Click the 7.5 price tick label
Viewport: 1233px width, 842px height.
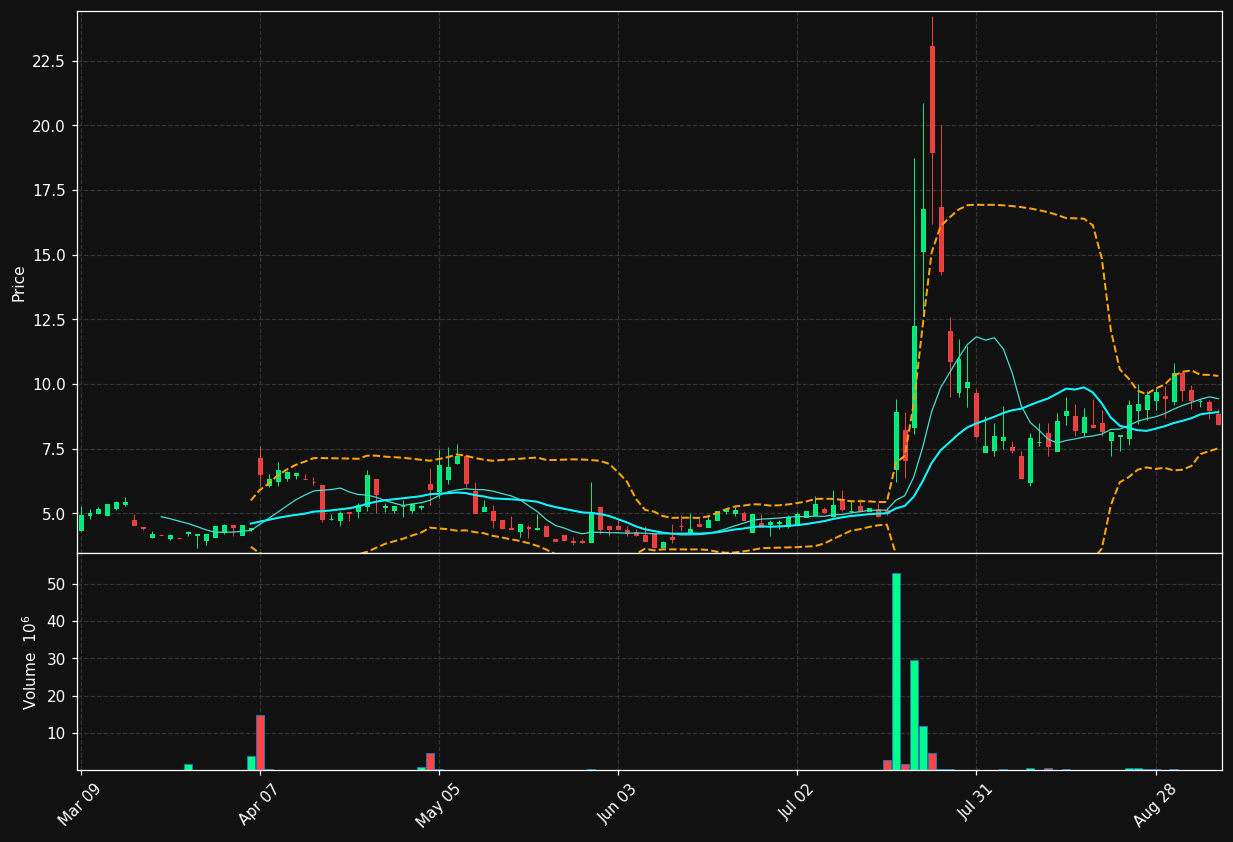tap(52, 450)
